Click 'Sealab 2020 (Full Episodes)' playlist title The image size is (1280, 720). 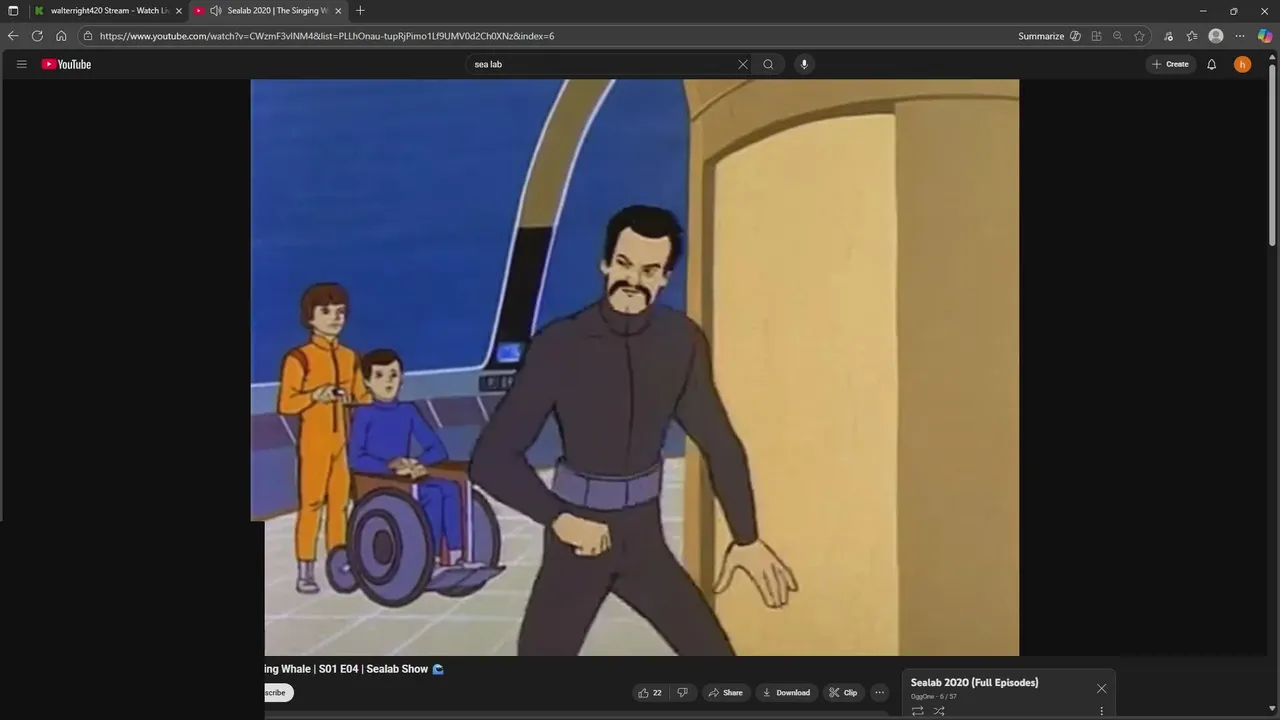[x=974, y=683]
